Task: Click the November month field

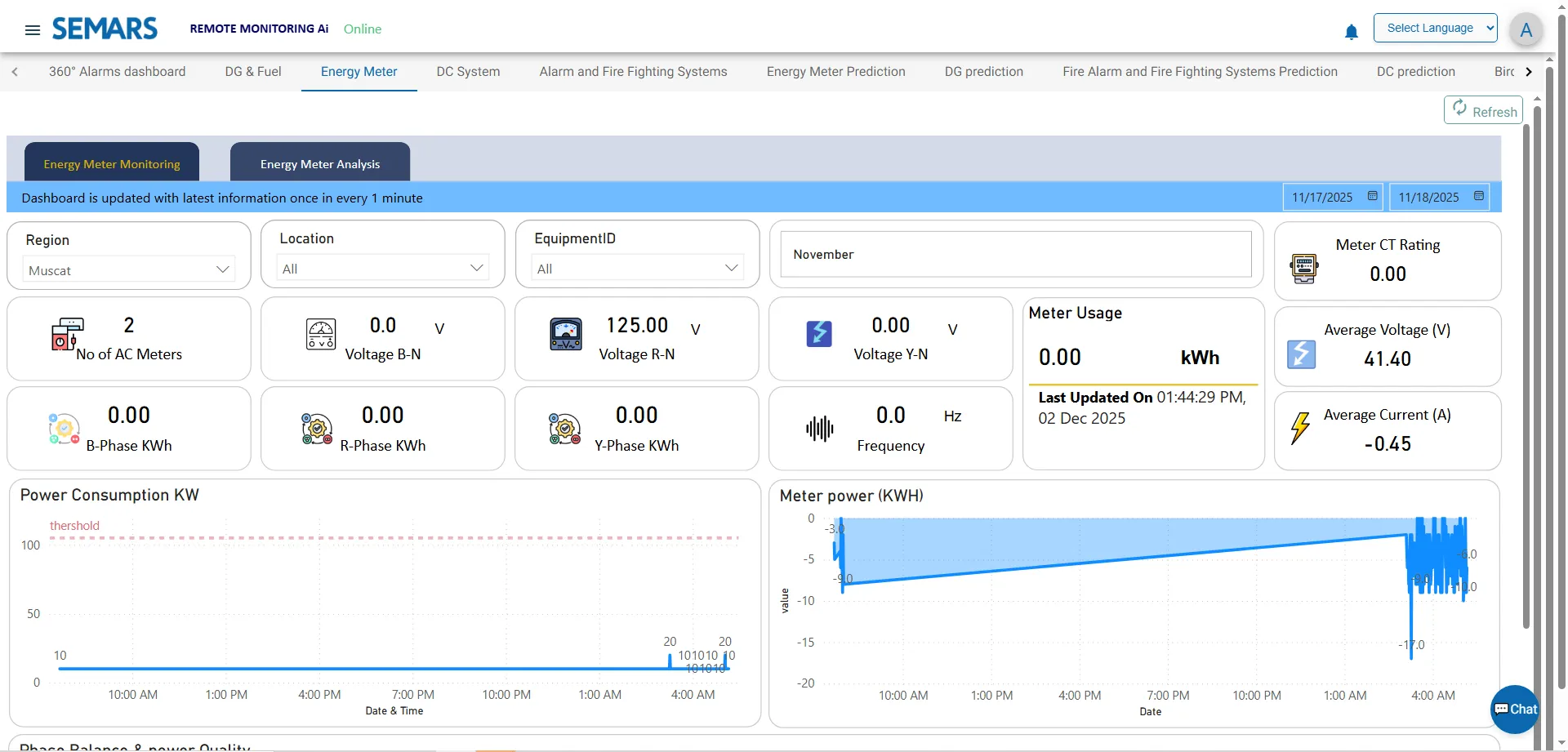Action: (1015, 255)
